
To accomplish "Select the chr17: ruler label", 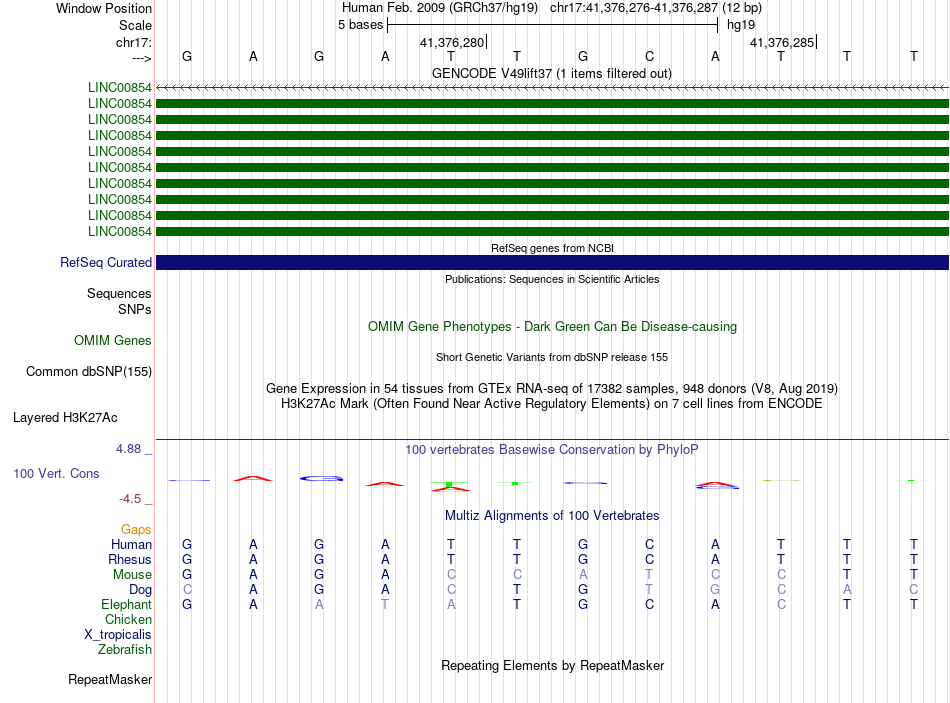I will coord(133,42).
